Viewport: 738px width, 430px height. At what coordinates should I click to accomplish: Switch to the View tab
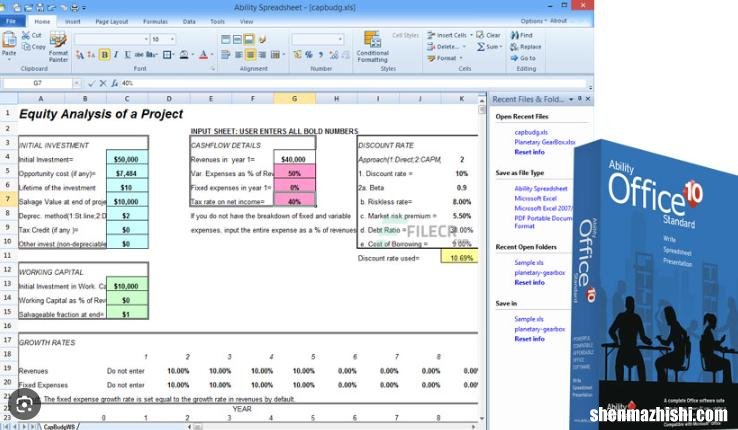tap(246, 22)
